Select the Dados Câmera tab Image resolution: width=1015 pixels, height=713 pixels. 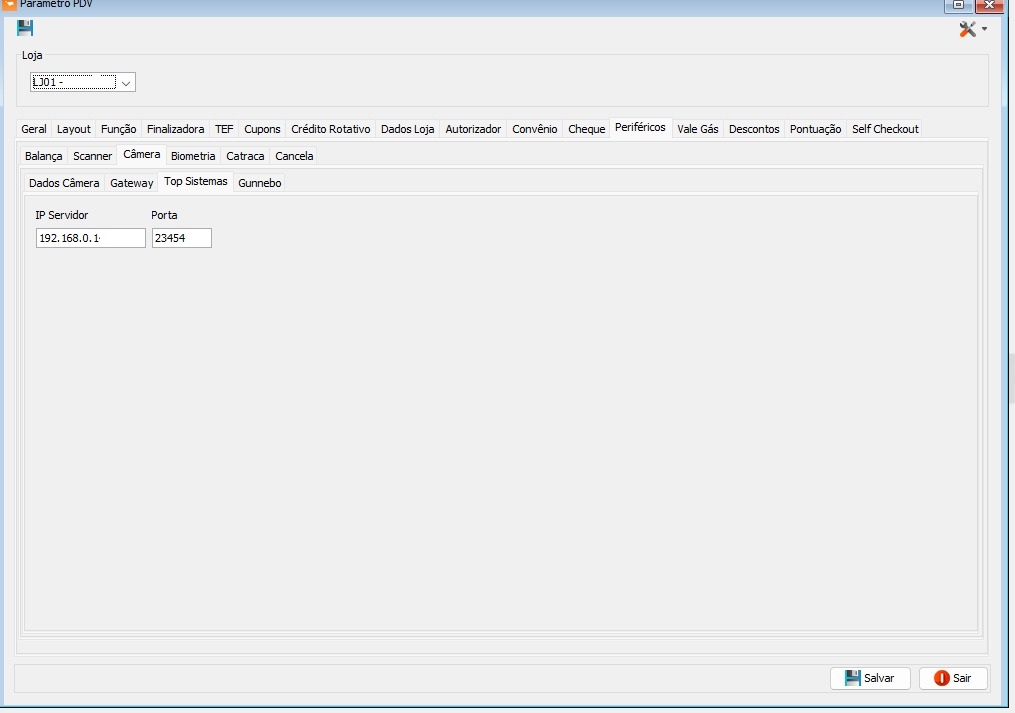point(64,183)
